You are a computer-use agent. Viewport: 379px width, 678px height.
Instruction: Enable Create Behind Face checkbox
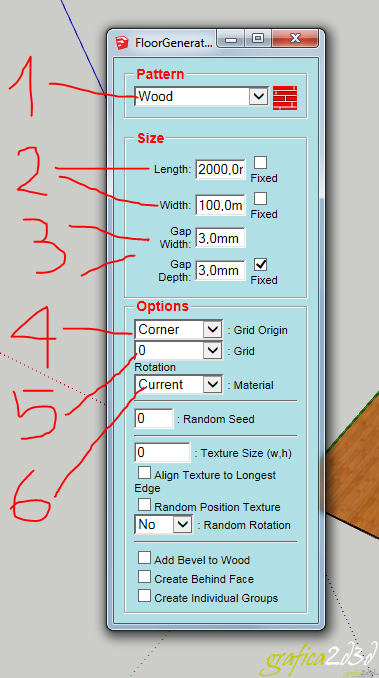(x=144, y=576)
